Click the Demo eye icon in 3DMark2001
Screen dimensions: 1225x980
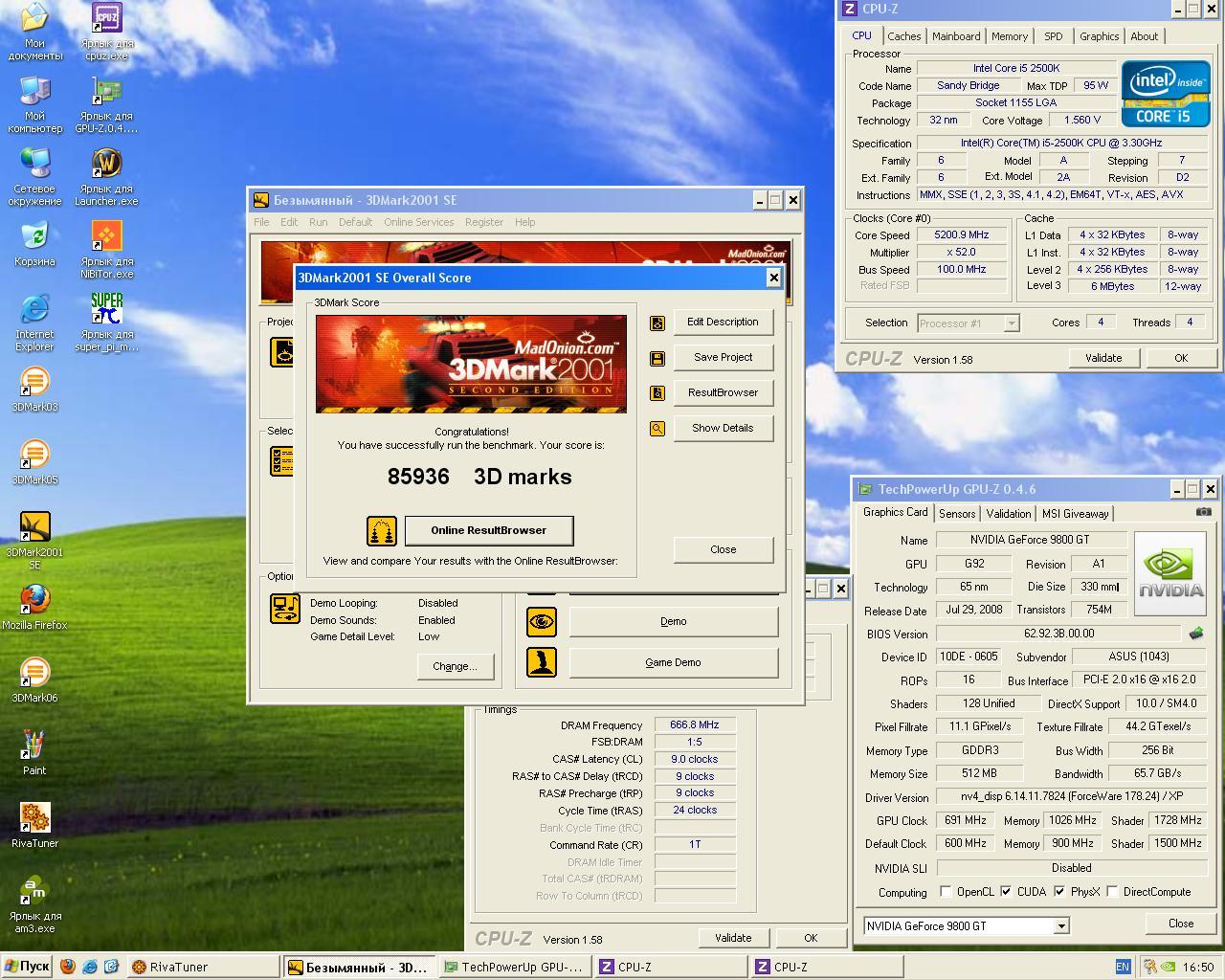pyautogui.click(x=542, y=621)
